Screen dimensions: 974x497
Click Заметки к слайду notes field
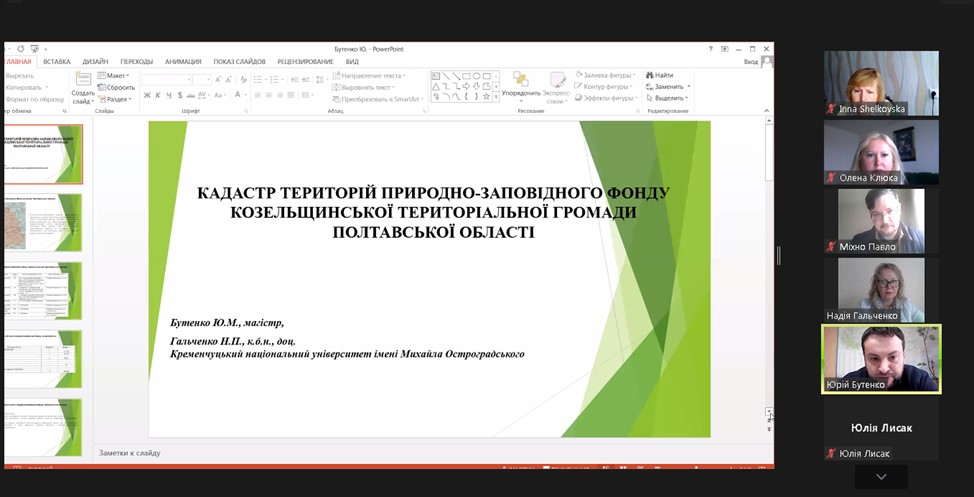(x=129, y=453)
